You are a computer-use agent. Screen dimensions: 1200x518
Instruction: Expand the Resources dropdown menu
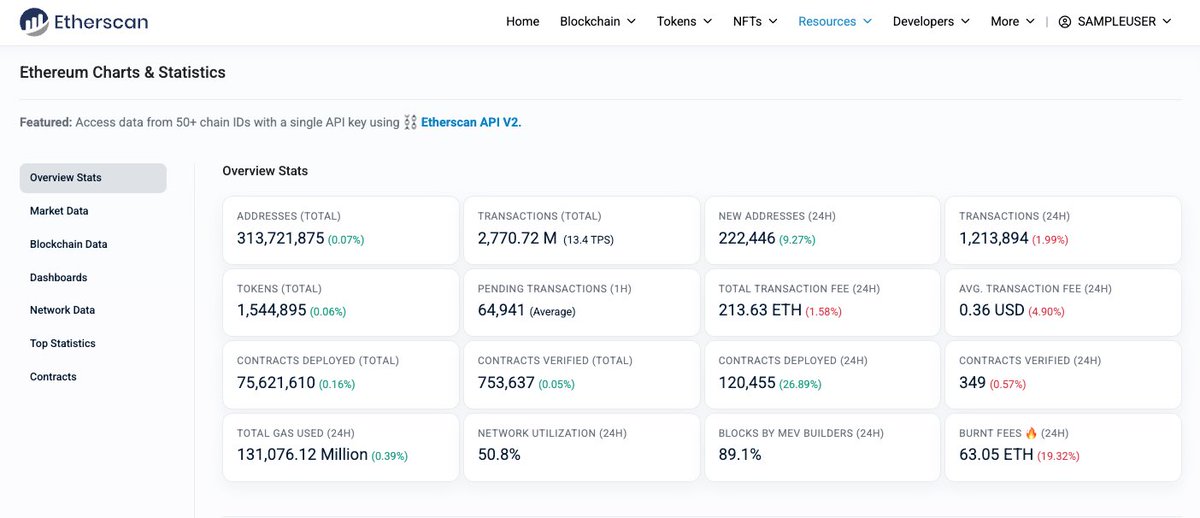click(x=835, y=21)
